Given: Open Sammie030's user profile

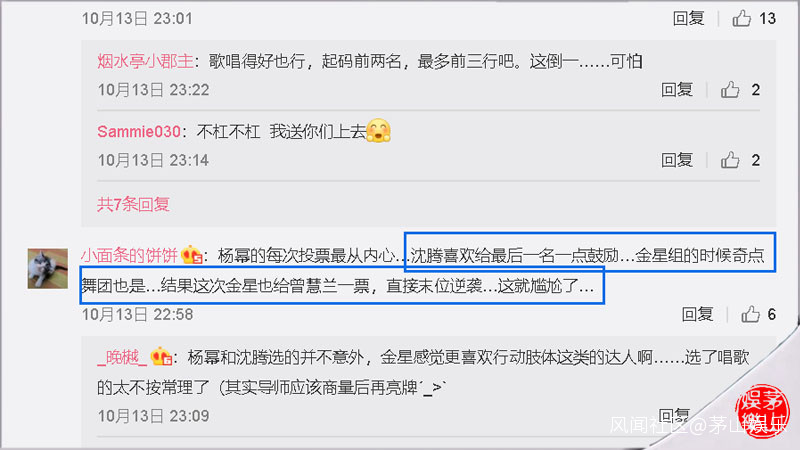Looking at the screenshot, I should tap(139, 132).
